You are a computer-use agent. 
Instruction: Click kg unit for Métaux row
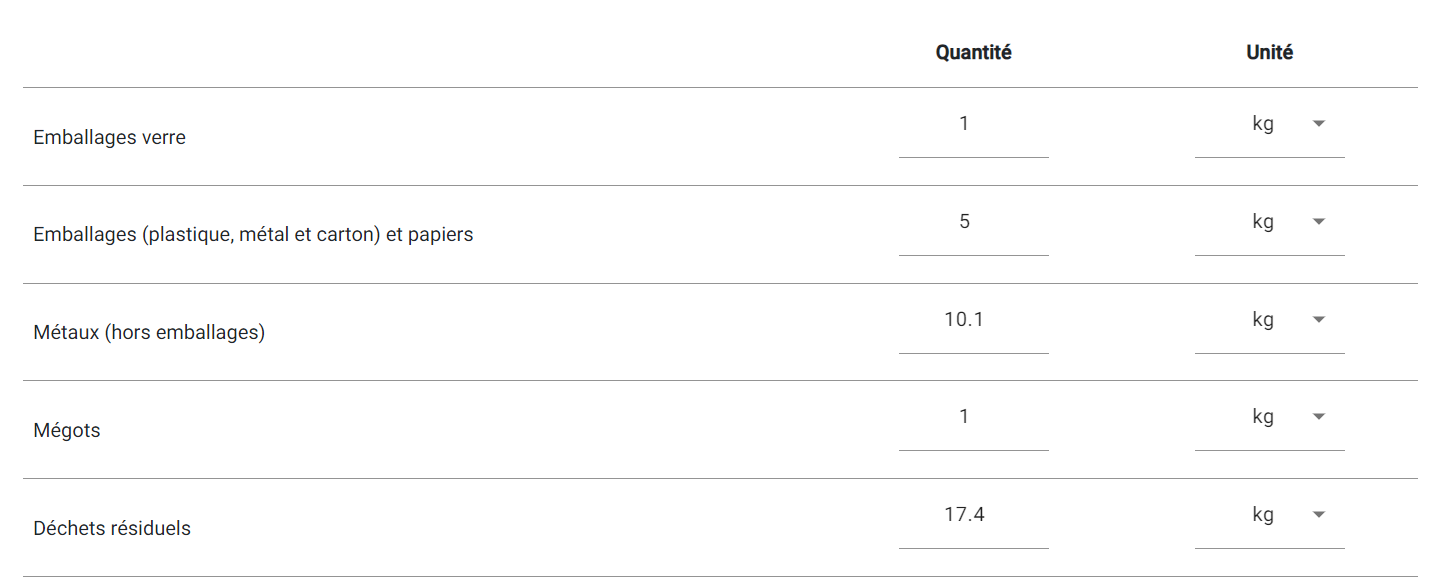click(1263, 320)
